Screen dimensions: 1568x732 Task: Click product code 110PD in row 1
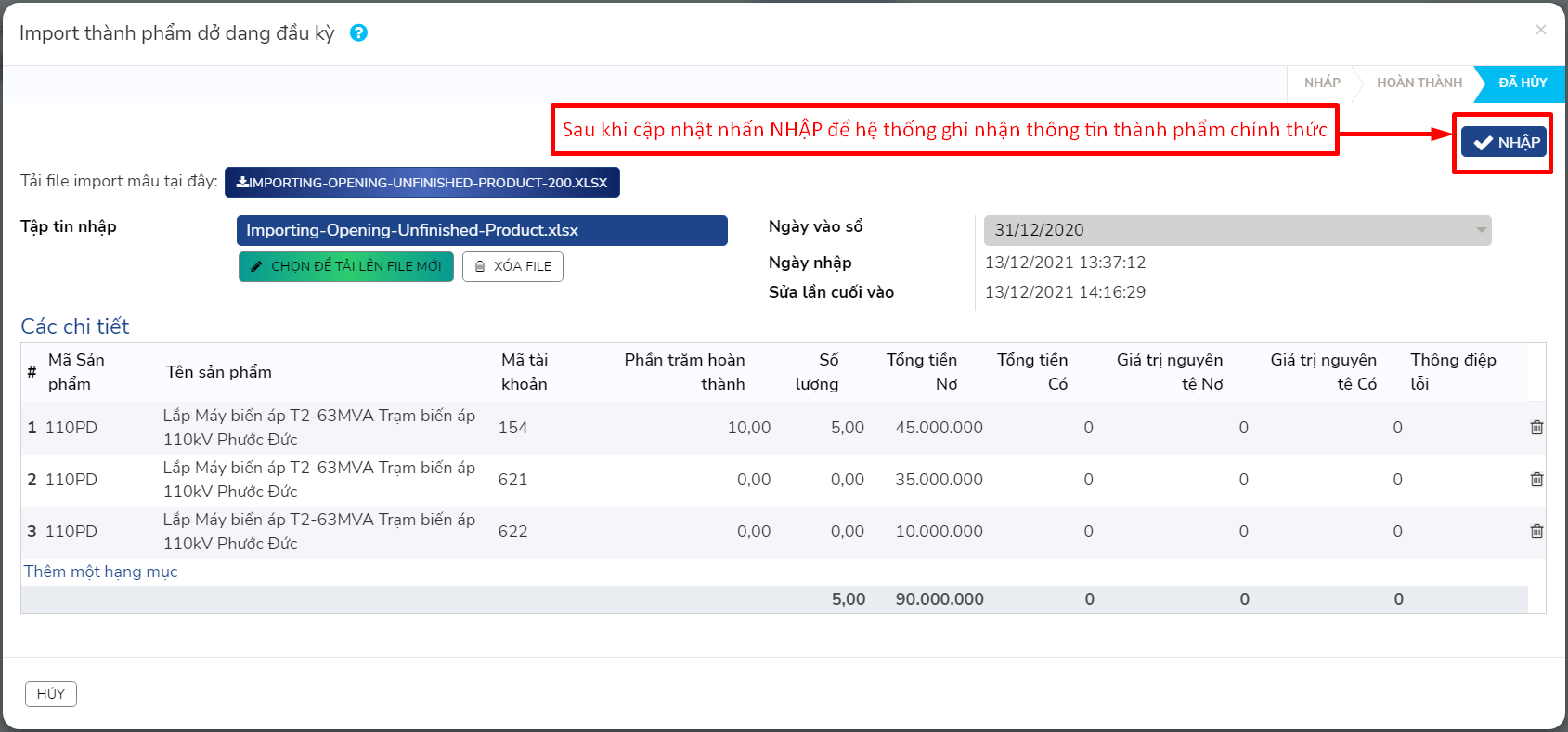71,428
